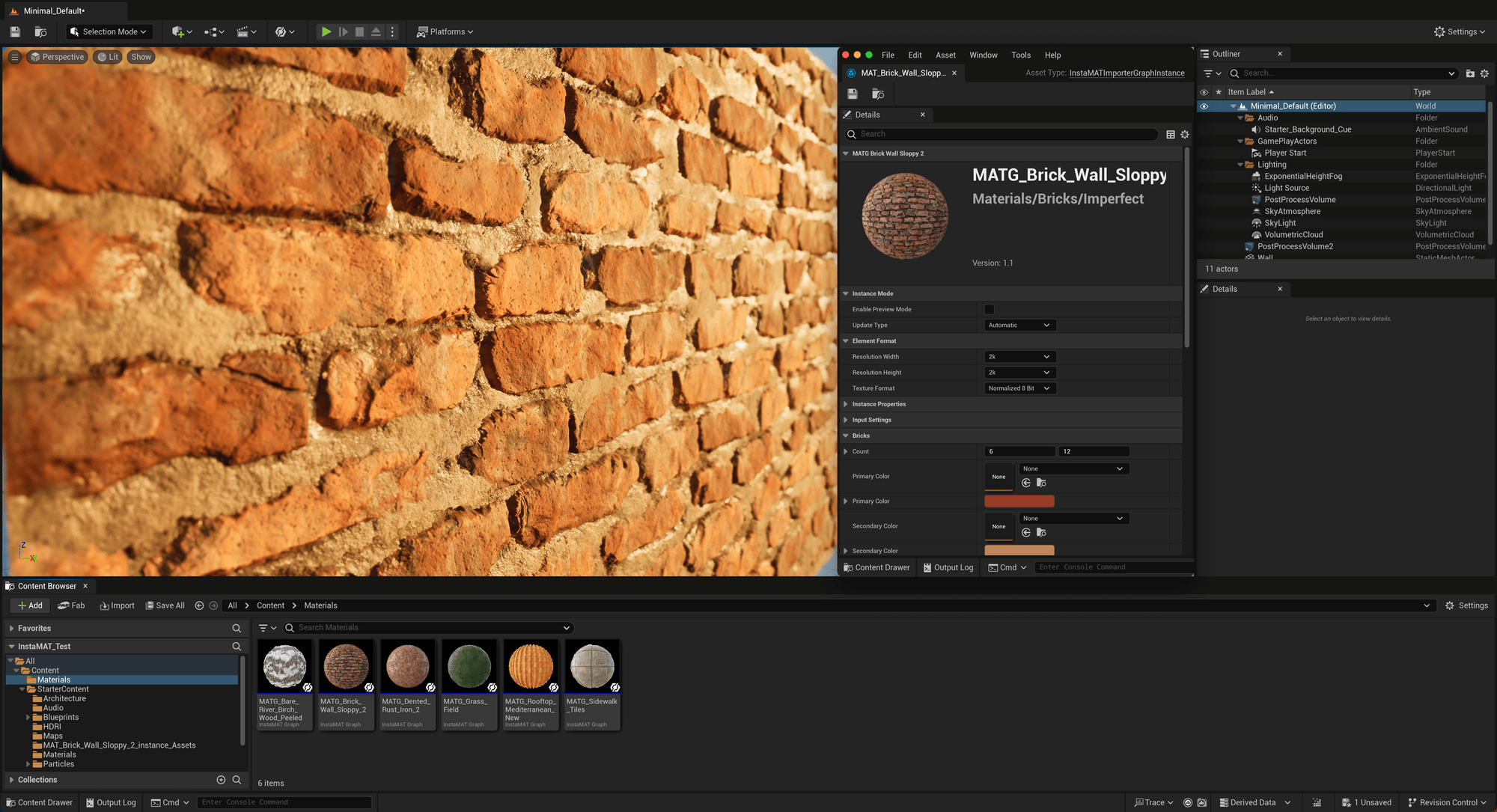The height and width of the screenshot is (812, 1497).
Task: Open the main Settings button at top right
Action: click(x=1459, y=31)
